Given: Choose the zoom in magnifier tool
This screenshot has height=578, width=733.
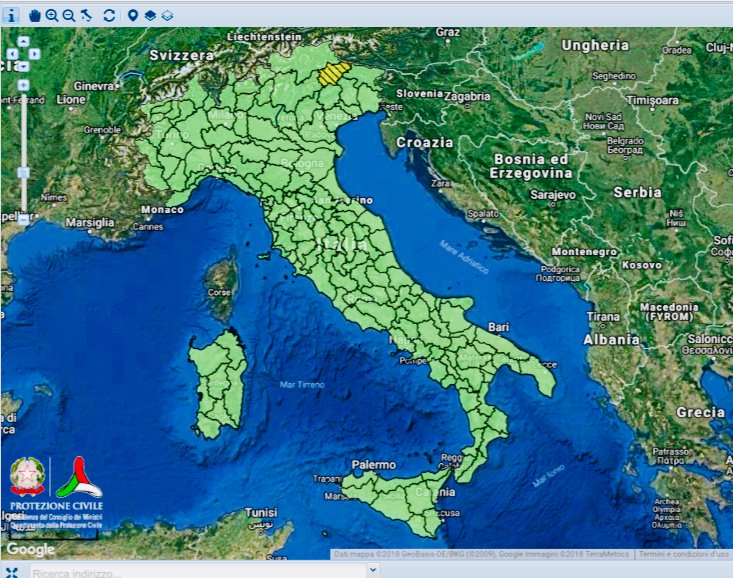Looking at the screenshot, I should click(51, 15).
